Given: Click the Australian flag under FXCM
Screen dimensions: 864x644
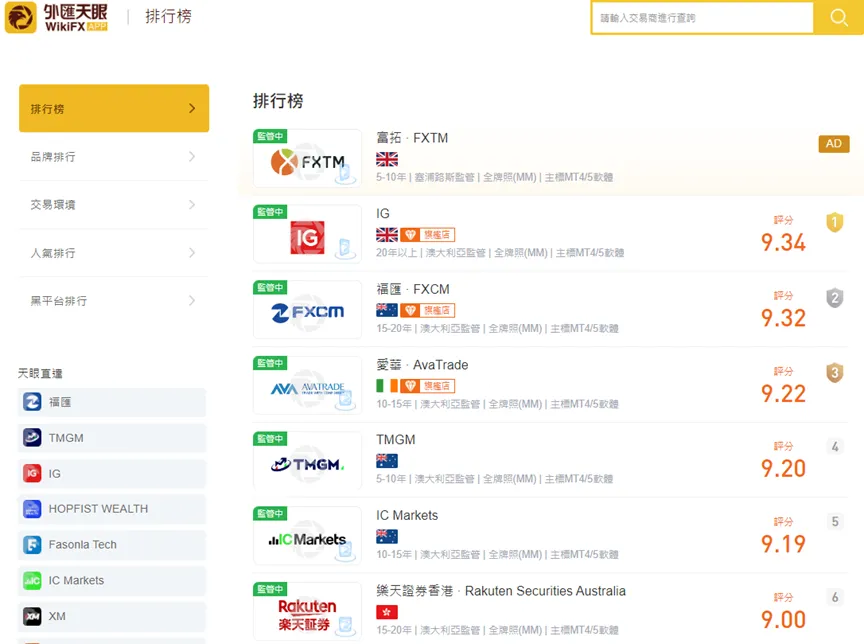Looking at the screenshot, I should (x=387, y=310).
